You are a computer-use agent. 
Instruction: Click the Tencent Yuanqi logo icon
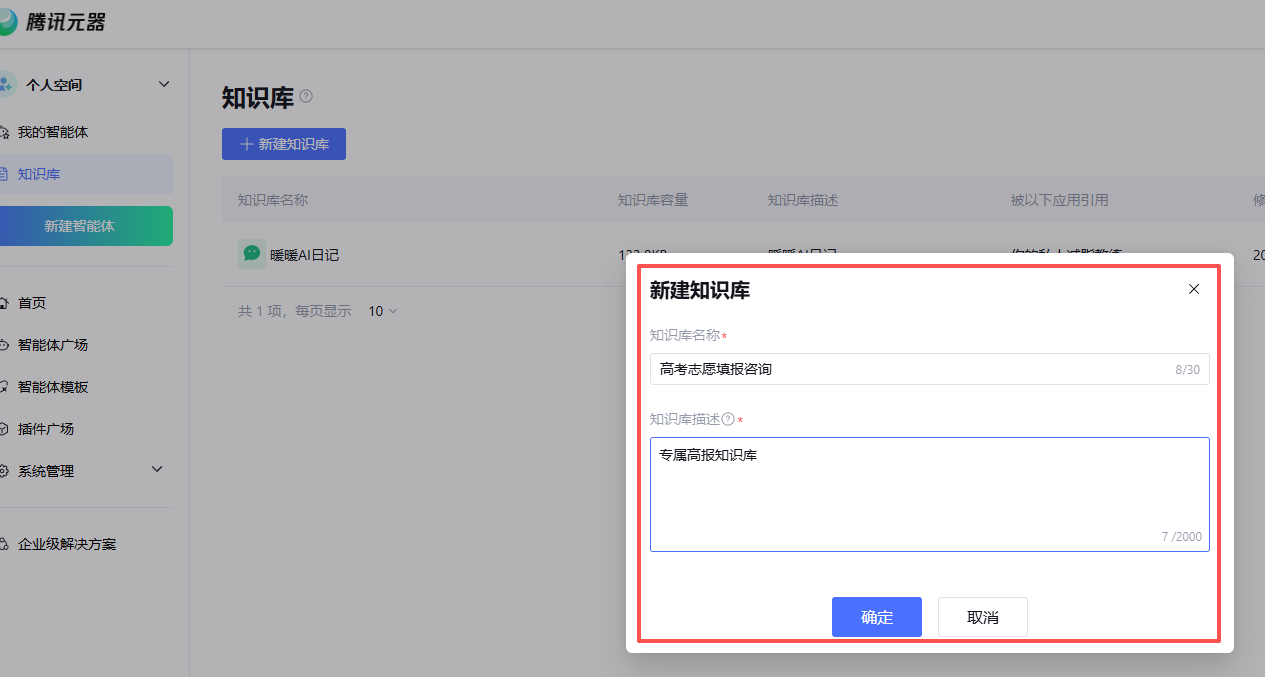pos(8,23)
